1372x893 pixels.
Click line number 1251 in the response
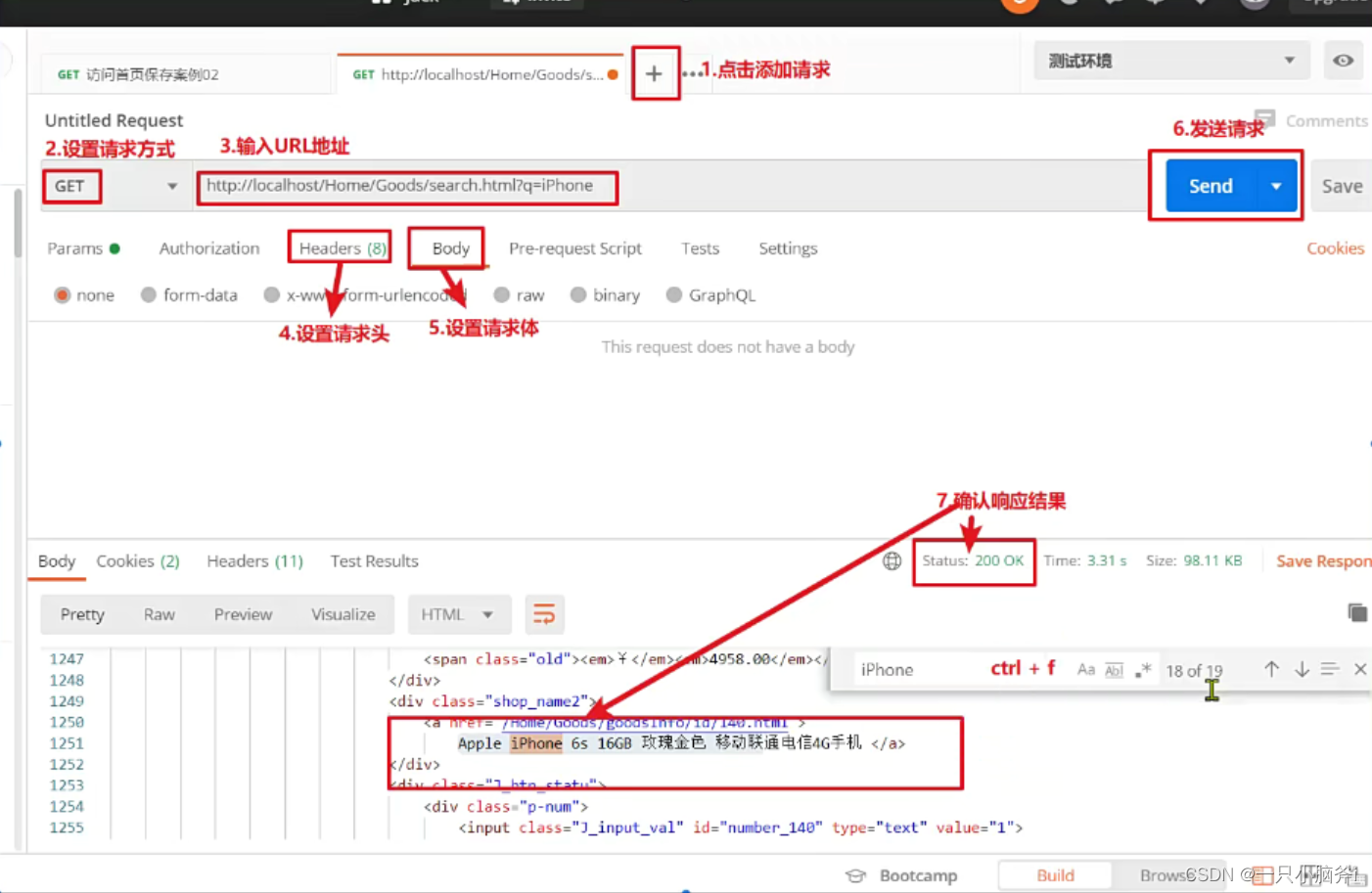click(67, 743)
